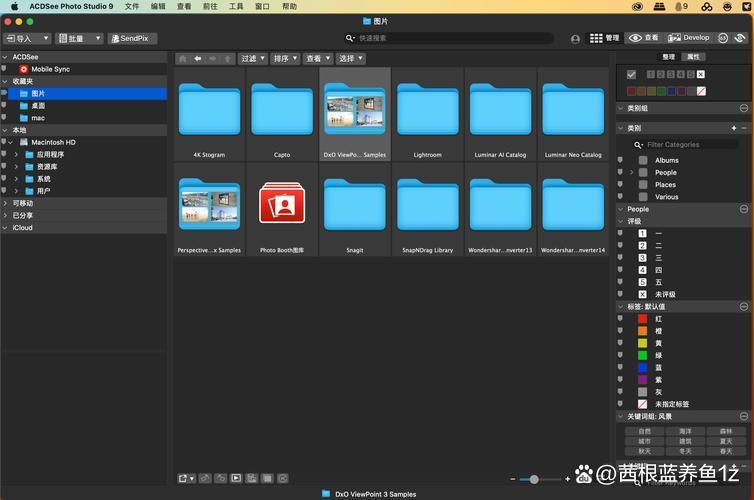Viewport: 754px width, 500px height.
Task: Switch to the 查看 (View) mode
Action: 643,38
